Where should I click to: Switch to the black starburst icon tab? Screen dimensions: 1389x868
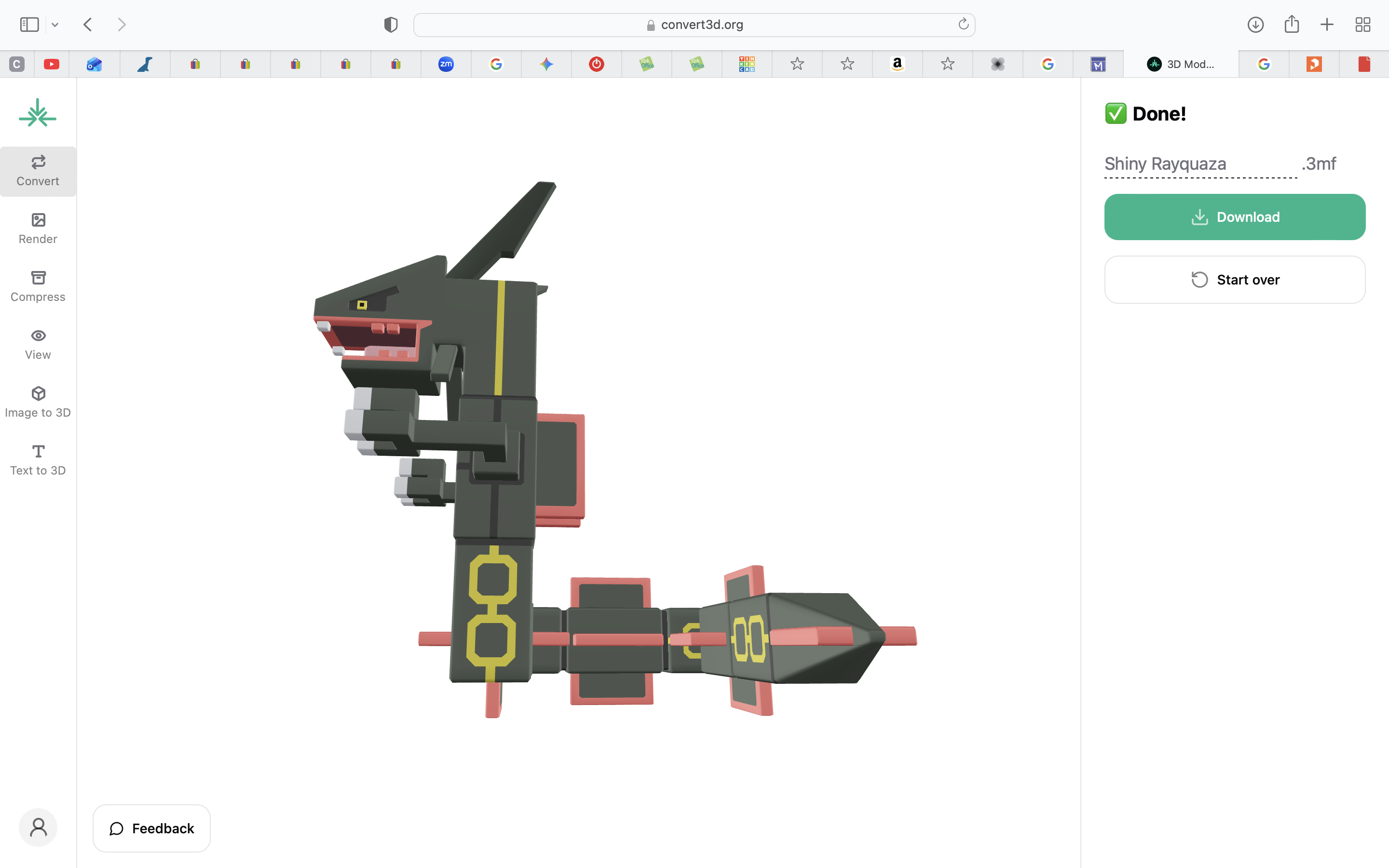click(x=997, y=64)
